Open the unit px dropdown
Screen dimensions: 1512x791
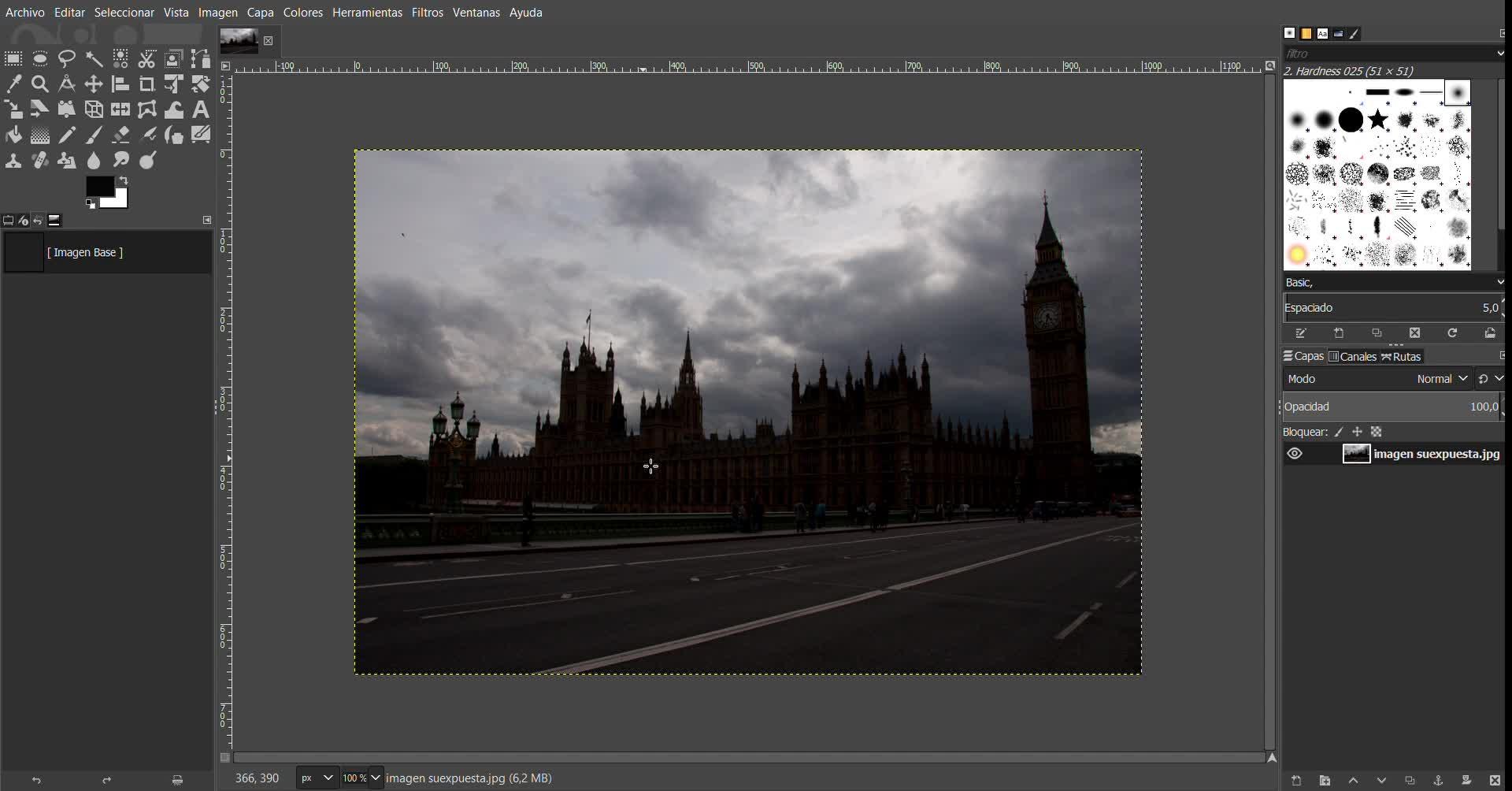point(317,778)
